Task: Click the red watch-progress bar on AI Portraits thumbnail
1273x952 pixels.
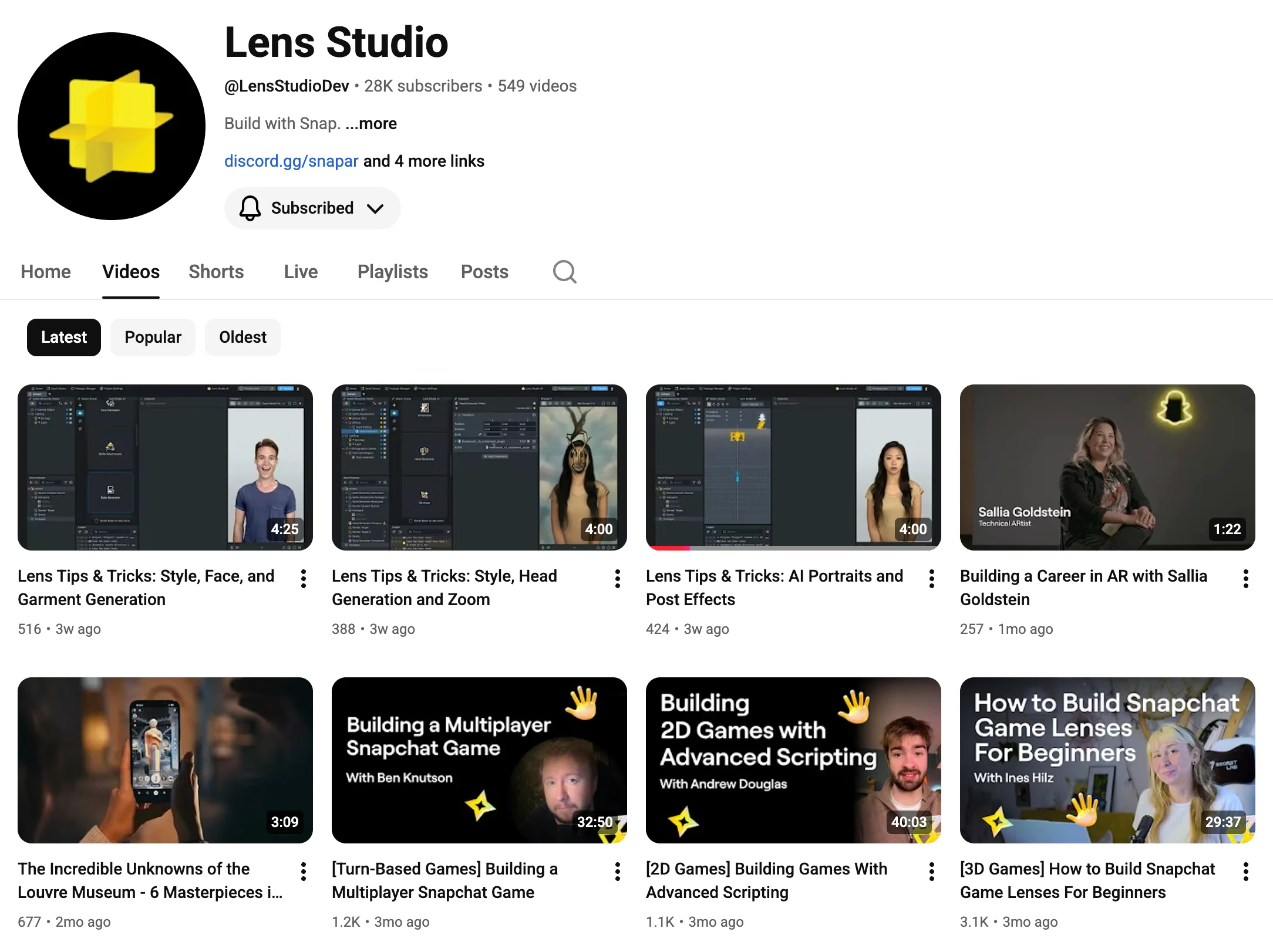Action: (x=668, y=548)
